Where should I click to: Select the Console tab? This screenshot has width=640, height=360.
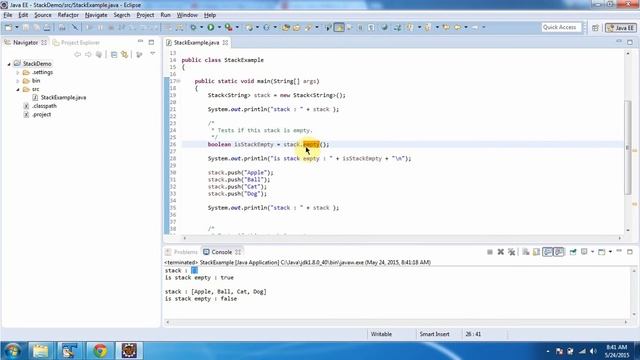click(222, 252)
